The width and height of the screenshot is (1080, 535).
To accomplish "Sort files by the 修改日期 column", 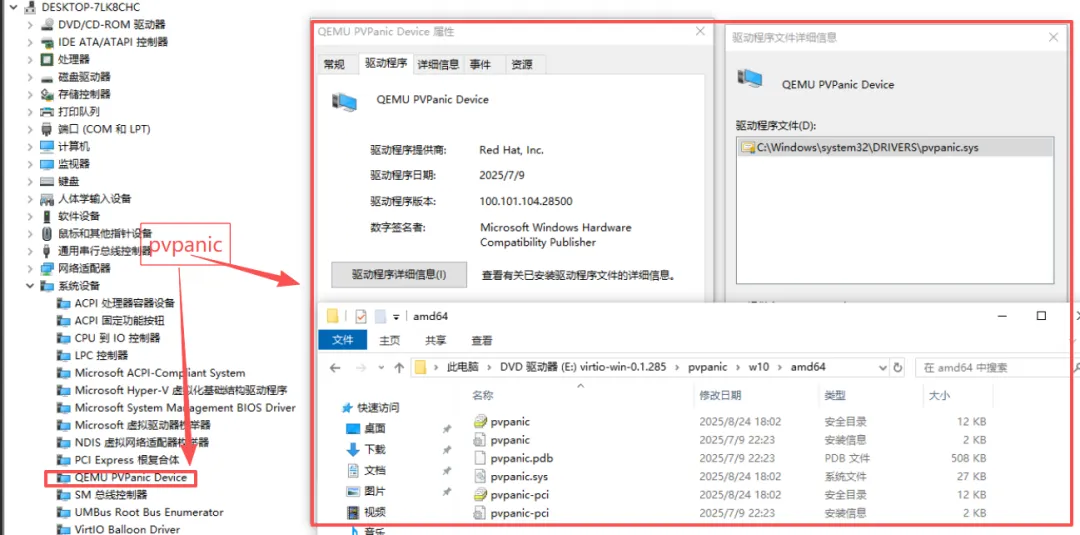I will point(720,396).
